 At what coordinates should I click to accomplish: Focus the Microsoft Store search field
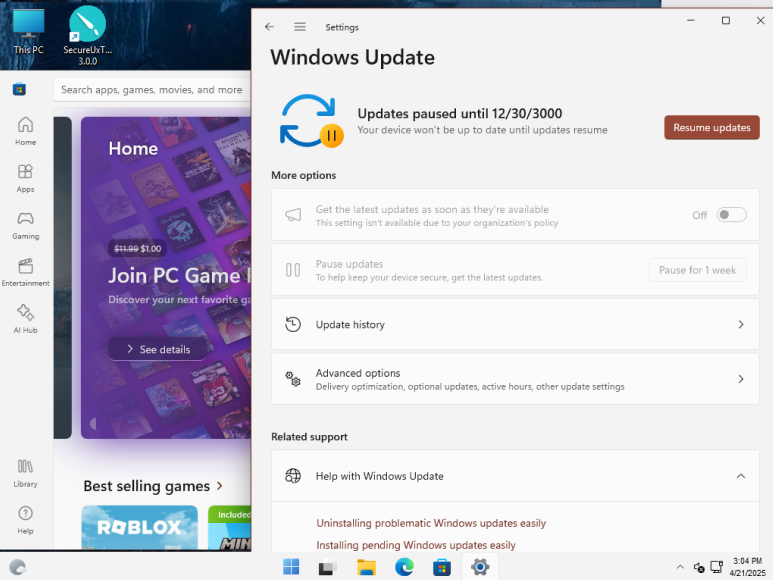[152, 90]
